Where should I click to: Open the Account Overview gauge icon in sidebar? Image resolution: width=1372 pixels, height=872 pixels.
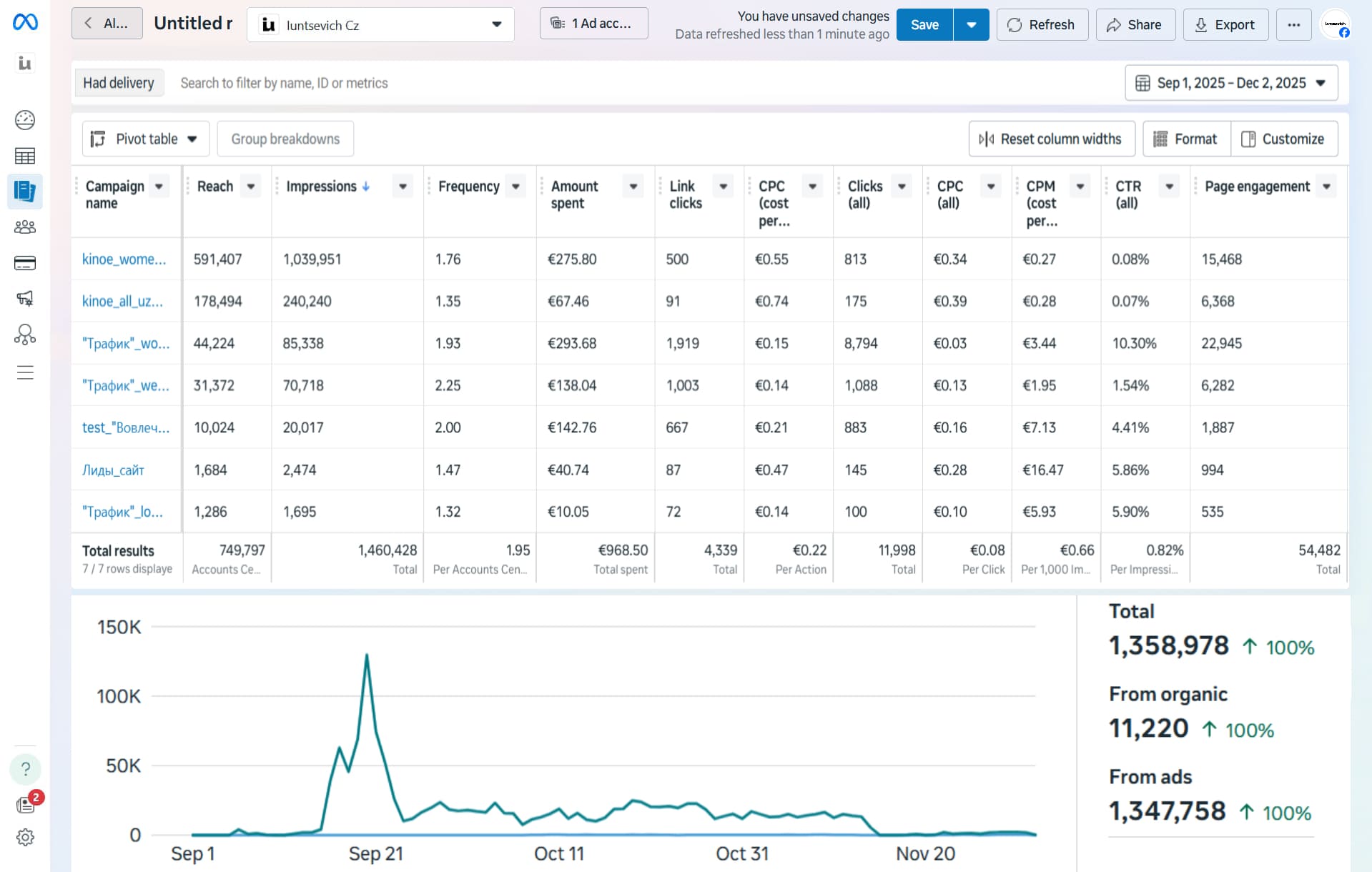click(25, 120)
